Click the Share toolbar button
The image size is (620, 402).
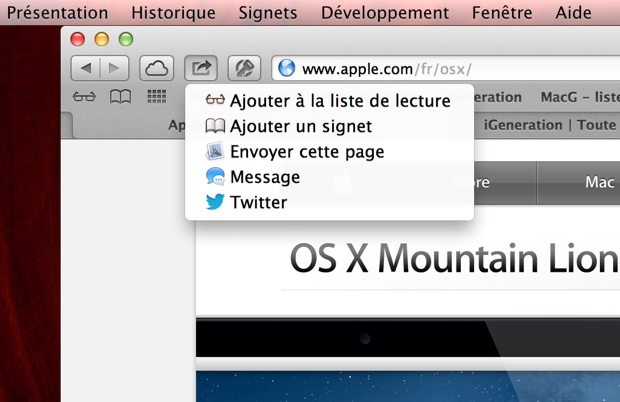click(201, 68)
